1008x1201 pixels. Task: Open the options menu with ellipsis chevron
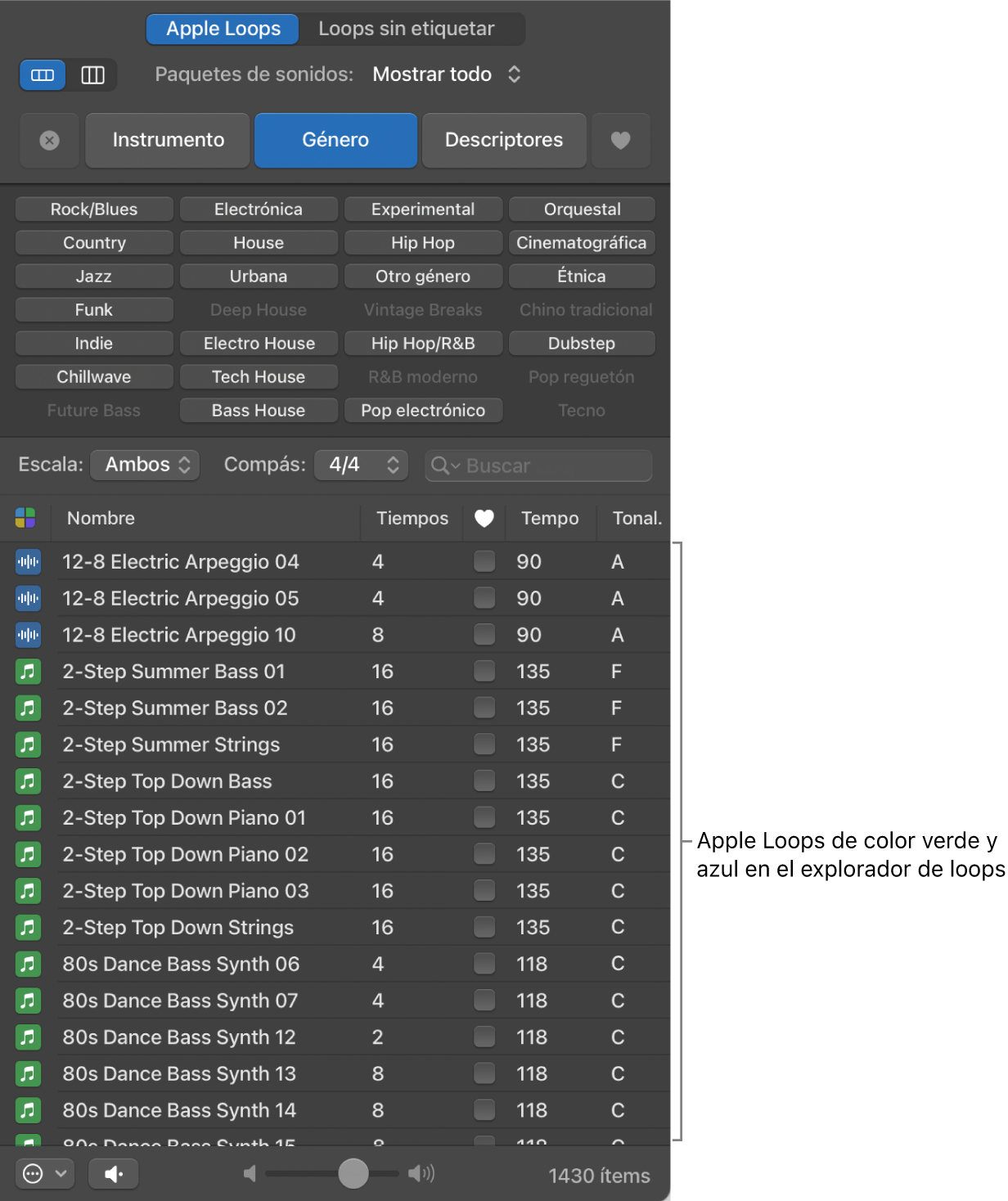point(44,1174)
